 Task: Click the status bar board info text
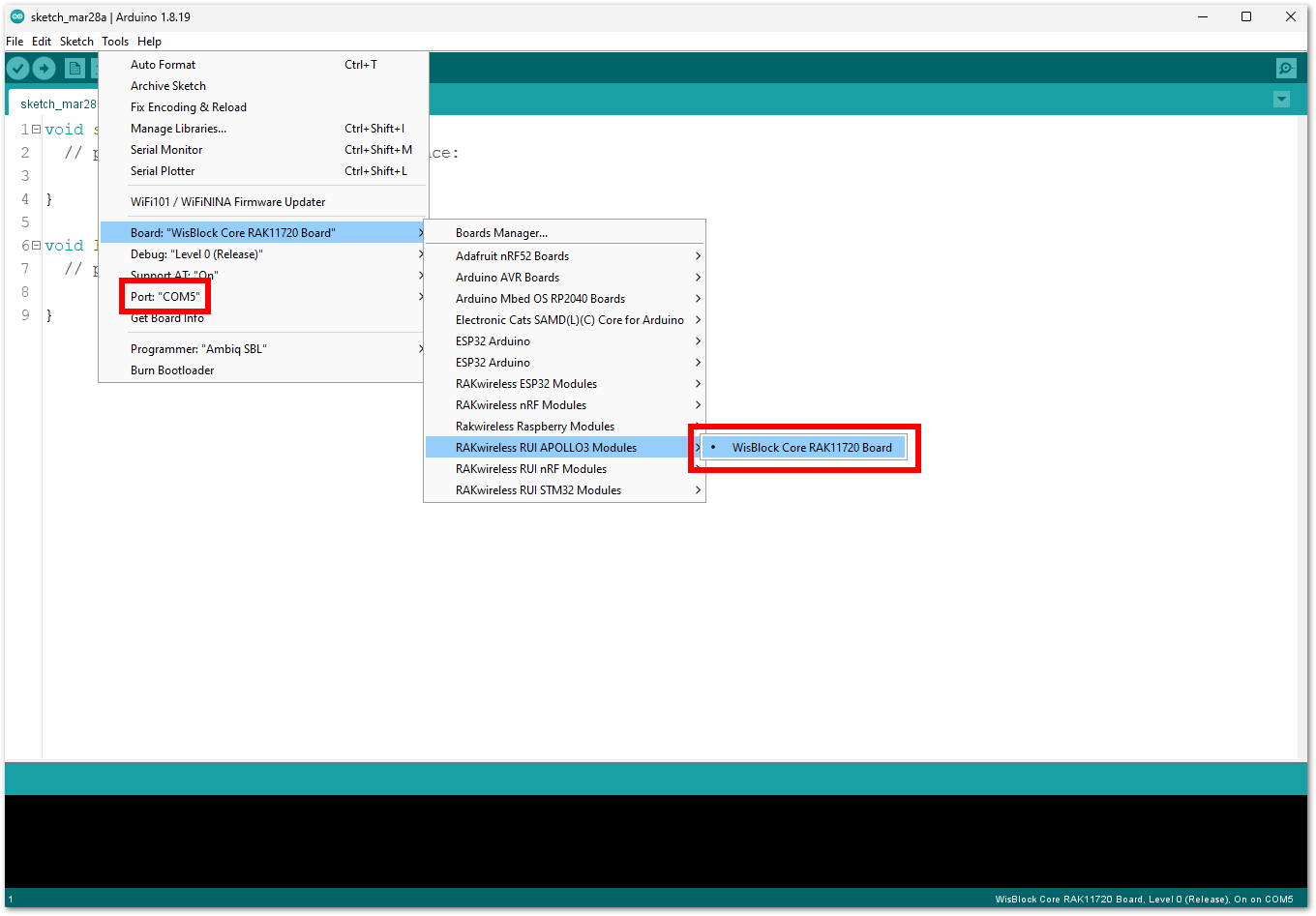(x=1144, y=900)
